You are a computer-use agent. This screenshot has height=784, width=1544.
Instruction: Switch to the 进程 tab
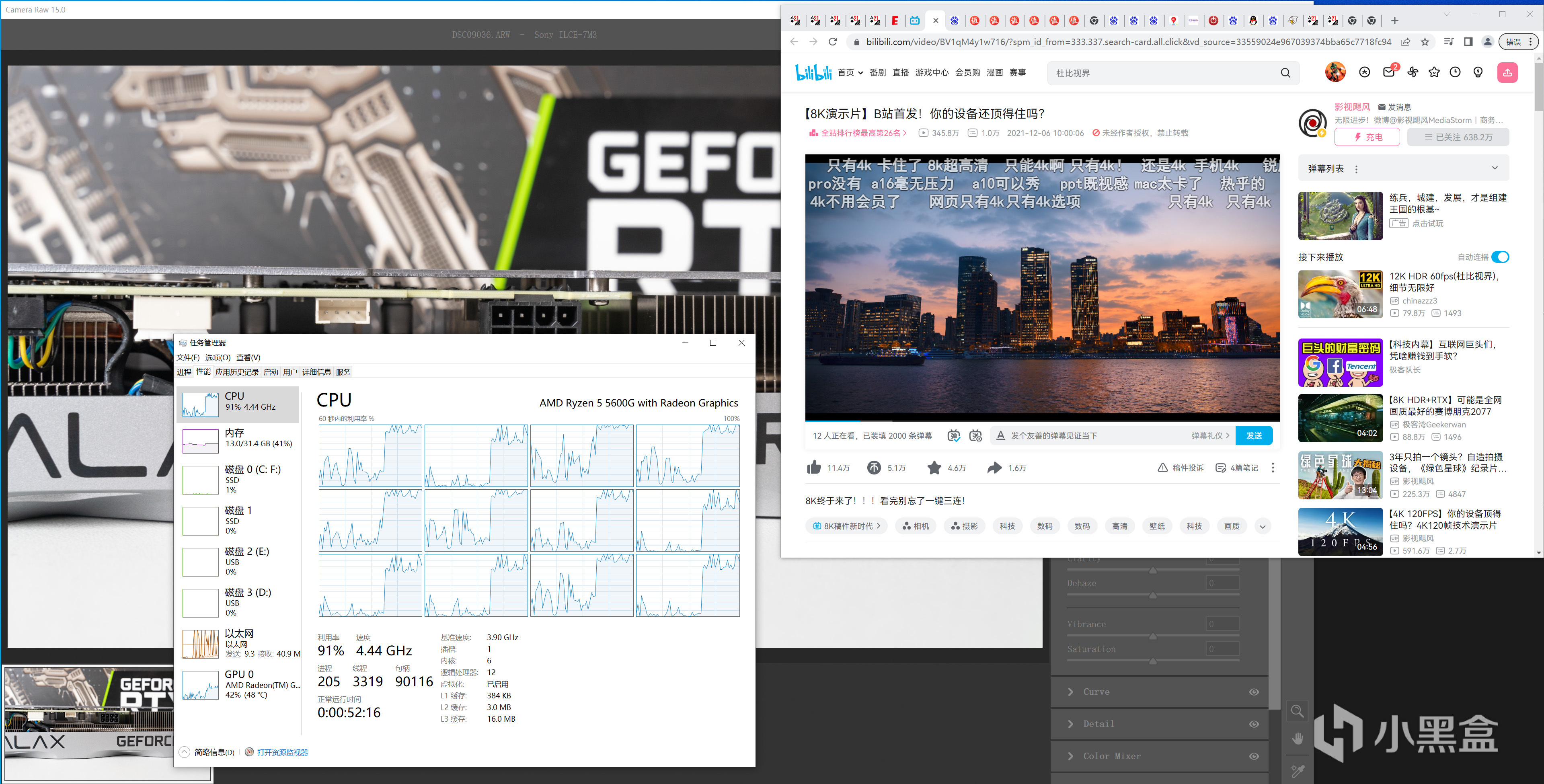click(x=184, y=372)
